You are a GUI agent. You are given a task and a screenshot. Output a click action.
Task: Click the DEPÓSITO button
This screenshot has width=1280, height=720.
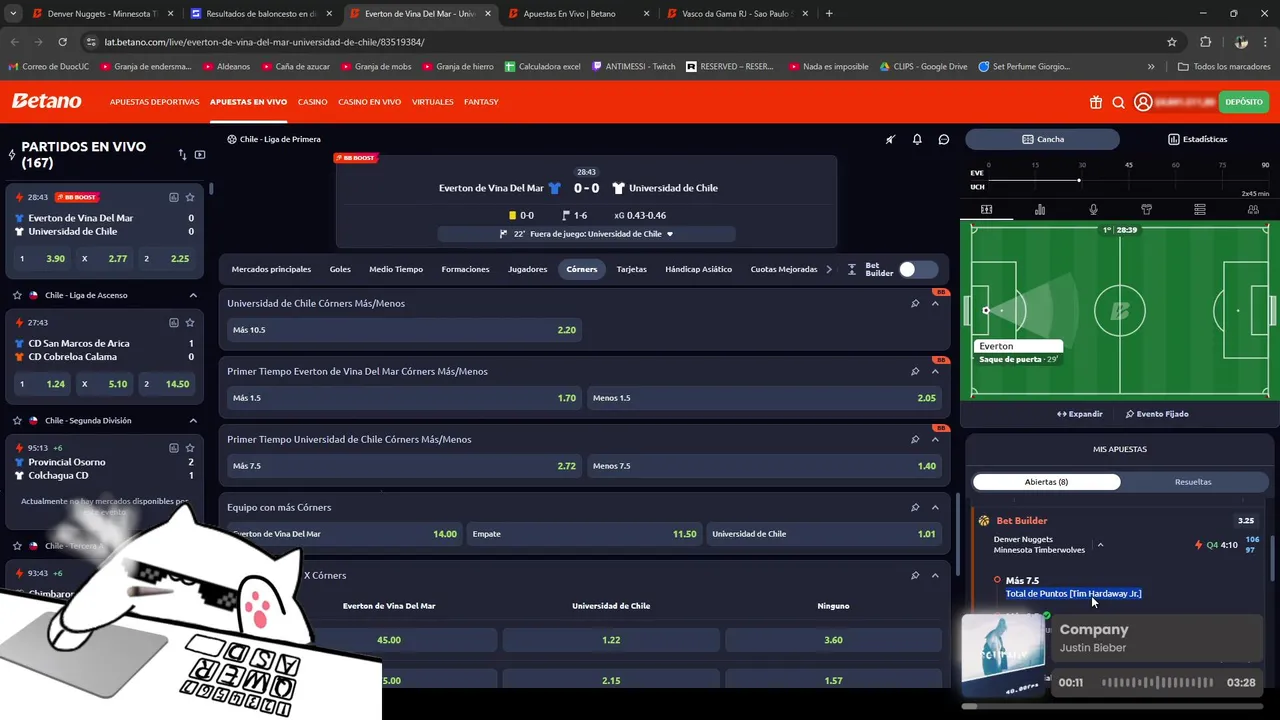pyautogui.click(x=1244, y=102)
